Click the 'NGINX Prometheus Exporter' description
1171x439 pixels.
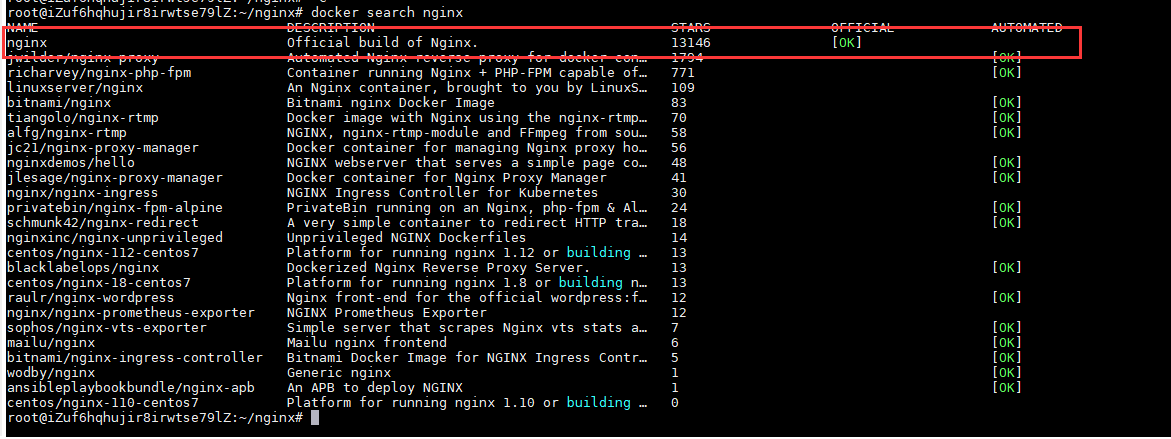pos(387,311)
